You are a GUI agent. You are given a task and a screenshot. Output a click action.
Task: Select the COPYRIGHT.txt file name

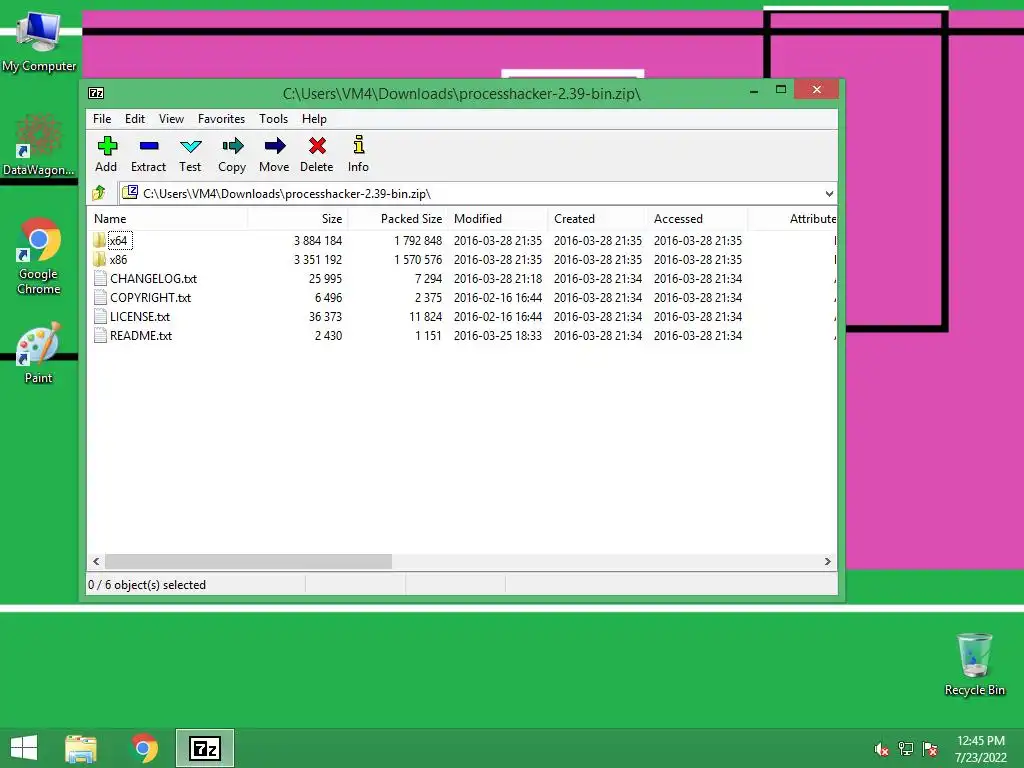[x=150, y=297]
